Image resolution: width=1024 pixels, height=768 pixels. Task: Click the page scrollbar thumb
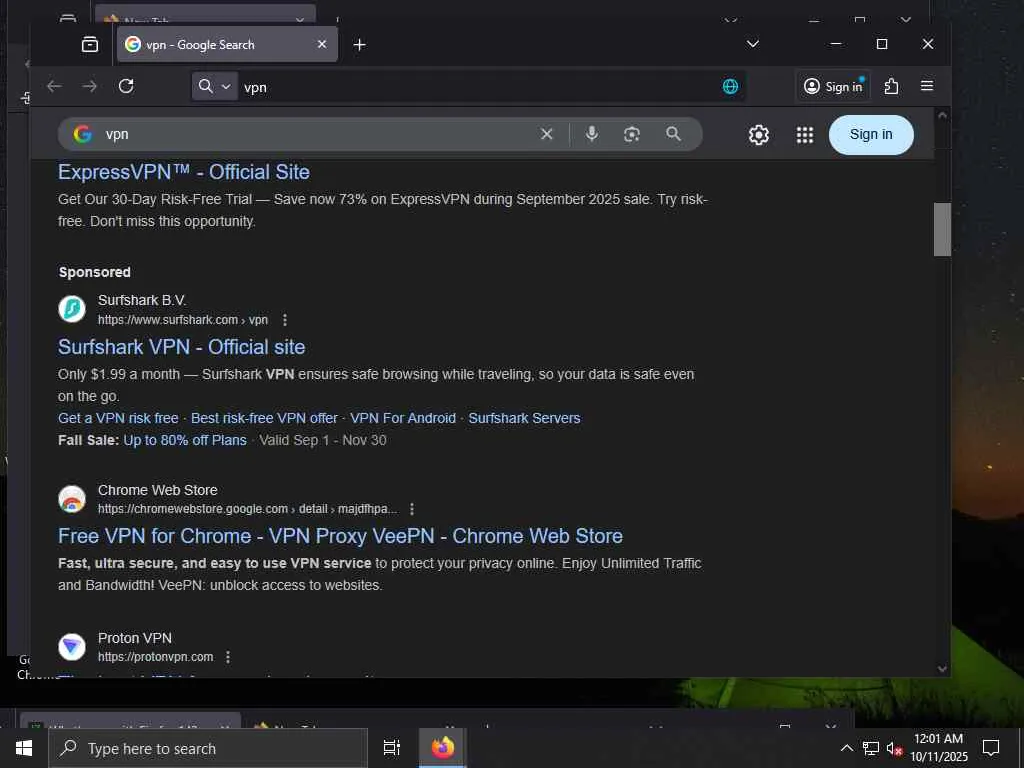[942, 229]
